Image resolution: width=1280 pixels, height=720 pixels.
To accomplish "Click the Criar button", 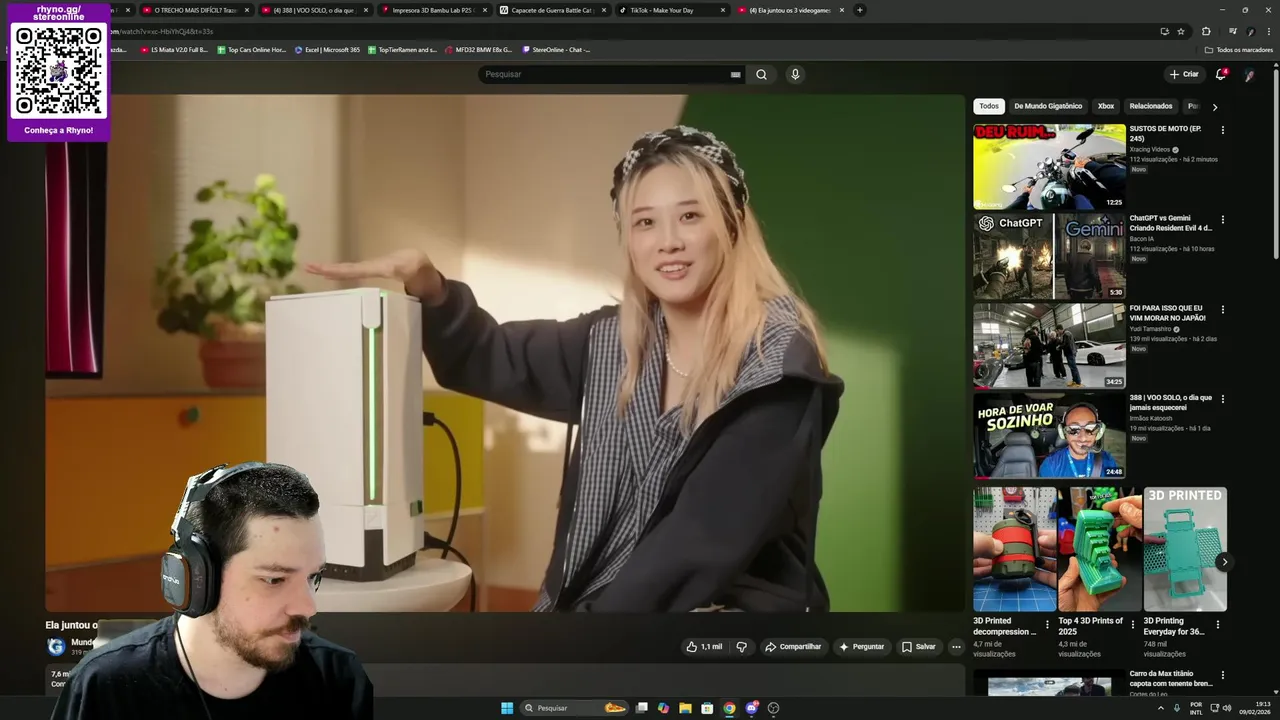I will (1183, 74).
